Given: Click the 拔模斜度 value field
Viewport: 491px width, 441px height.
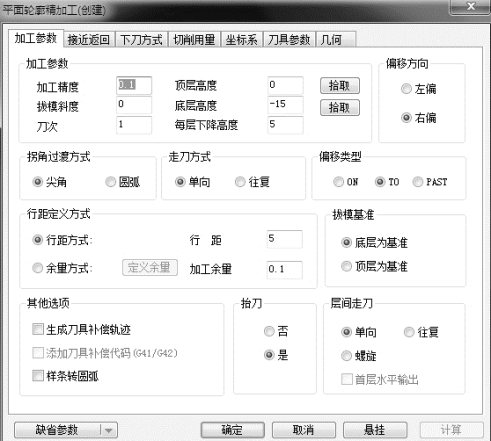Looking at the screenshot, I should pos(134,105).
